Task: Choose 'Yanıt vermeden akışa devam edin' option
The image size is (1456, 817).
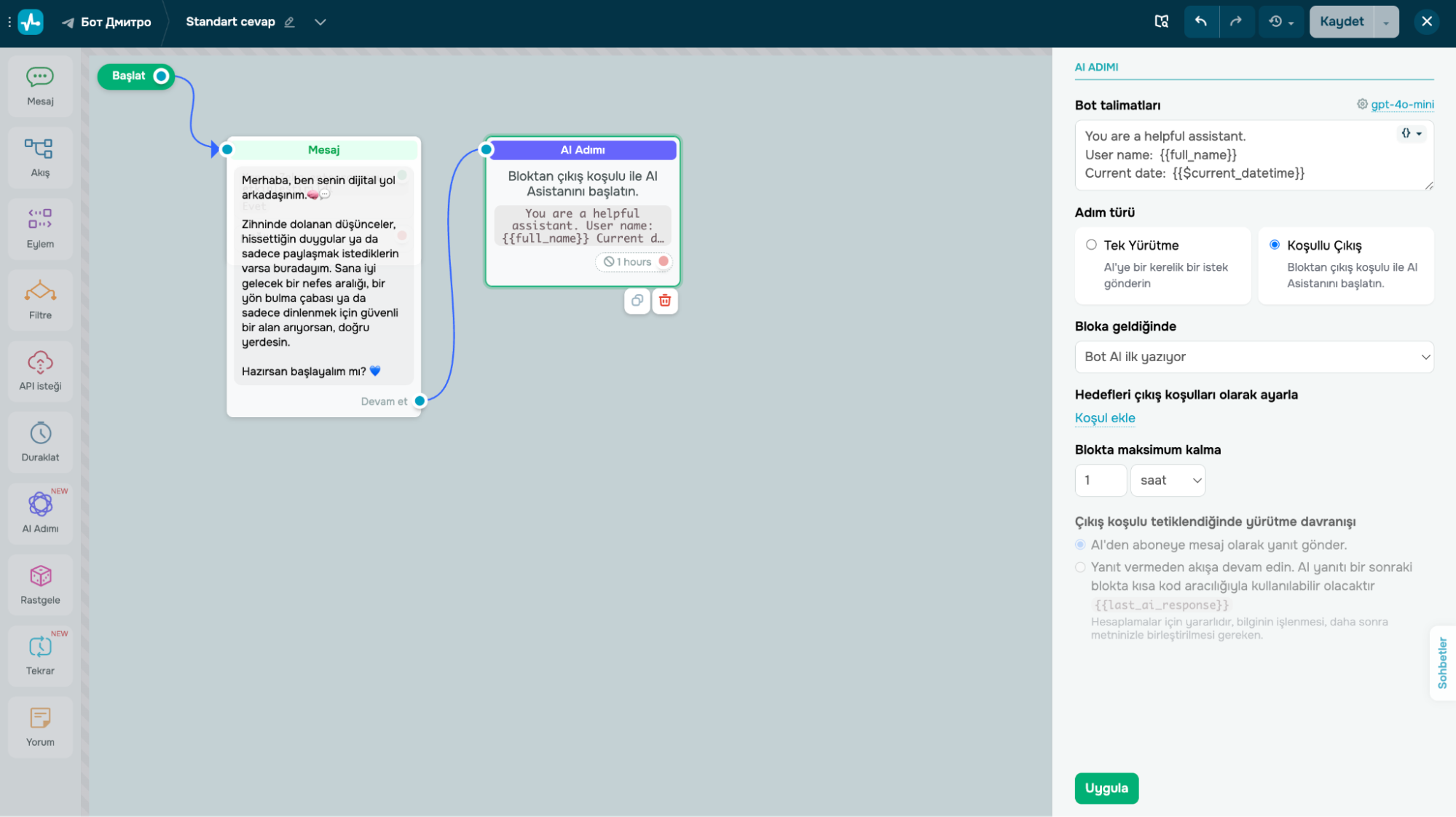Action: point(1080,567)
